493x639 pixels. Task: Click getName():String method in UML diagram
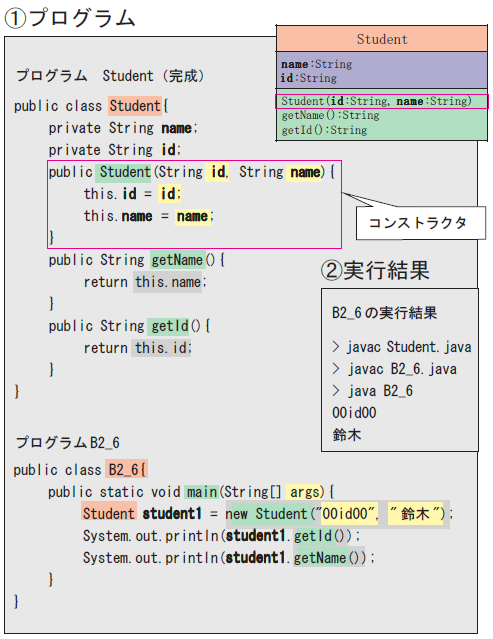330,116
